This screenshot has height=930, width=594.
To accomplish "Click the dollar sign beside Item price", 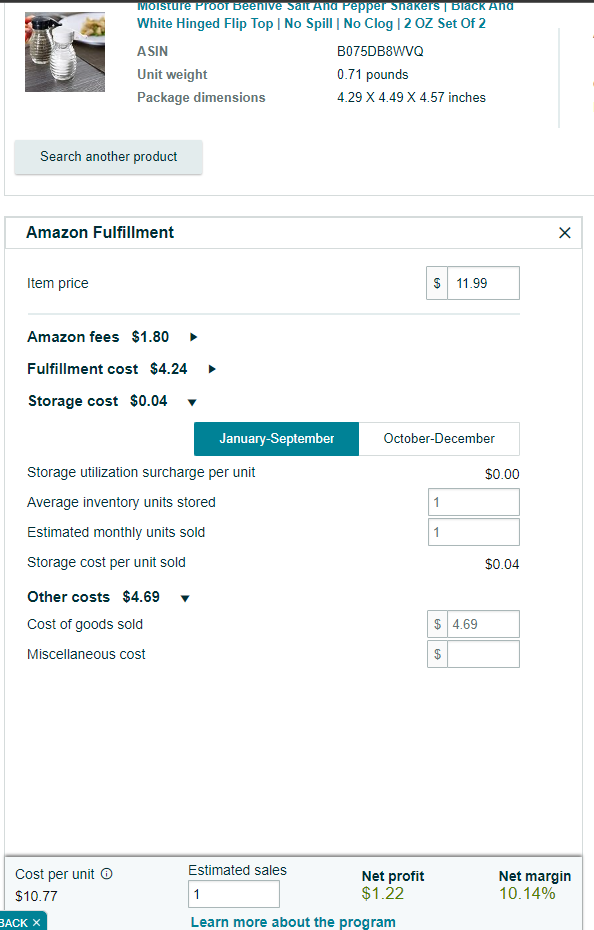I will tap(437, 283).
